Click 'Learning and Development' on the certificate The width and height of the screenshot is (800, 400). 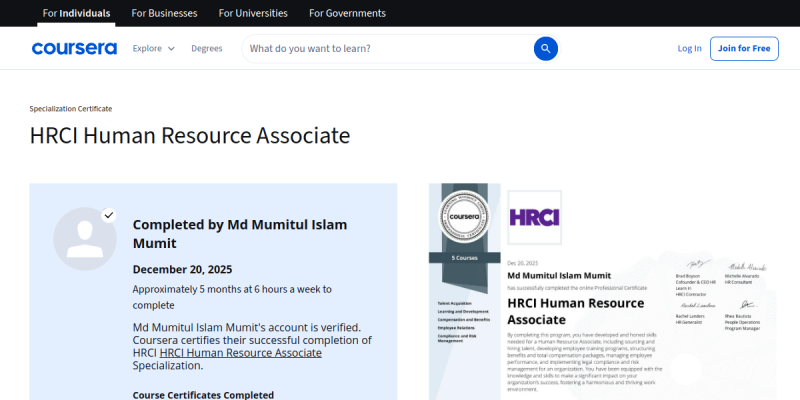click(463, 311)
